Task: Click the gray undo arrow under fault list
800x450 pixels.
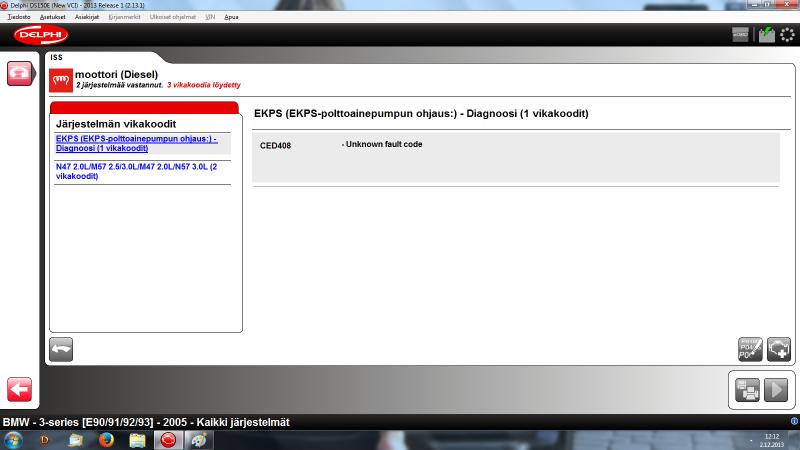Action: pos(61,349)
